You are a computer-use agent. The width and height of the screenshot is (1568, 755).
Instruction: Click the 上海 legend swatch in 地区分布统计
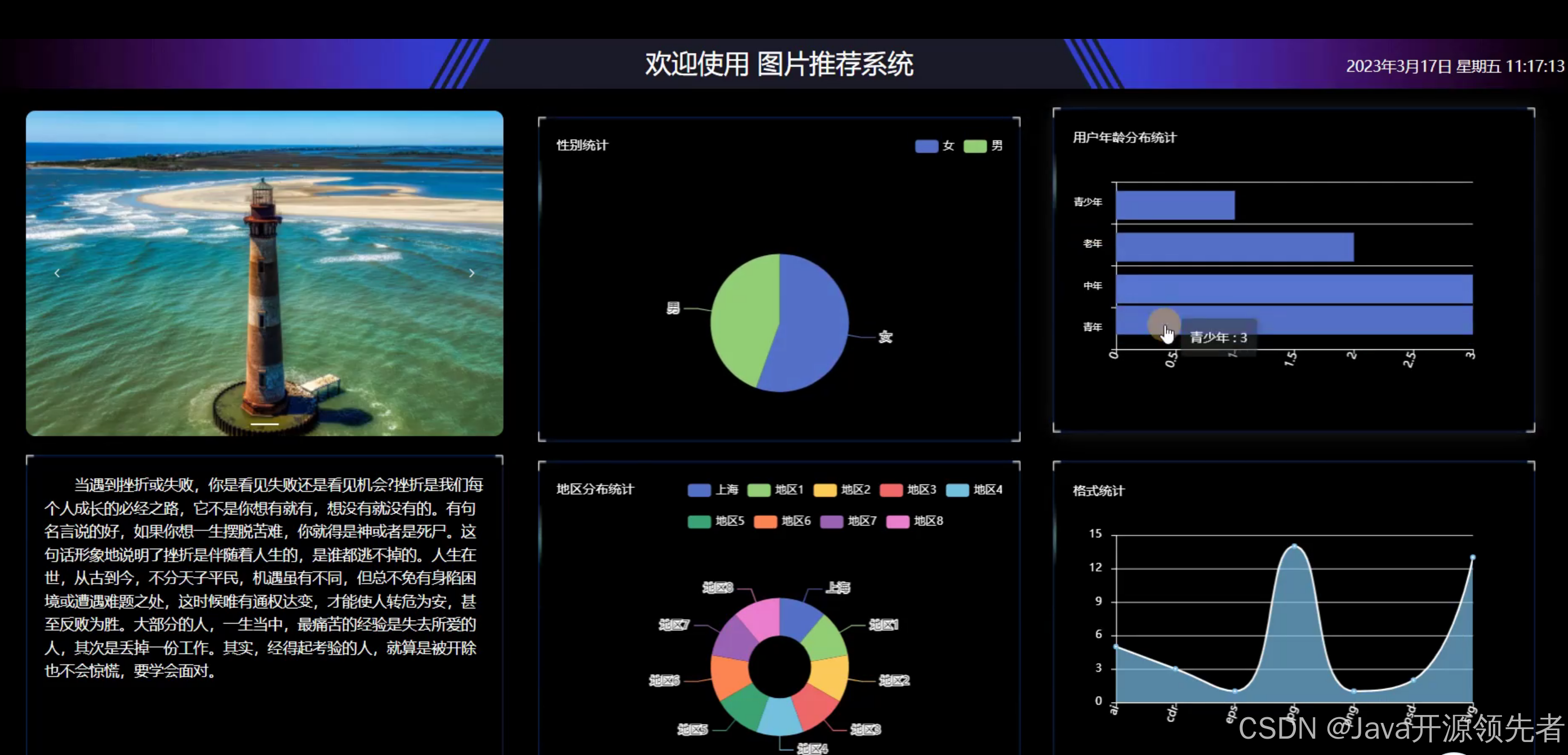point(698,490)
